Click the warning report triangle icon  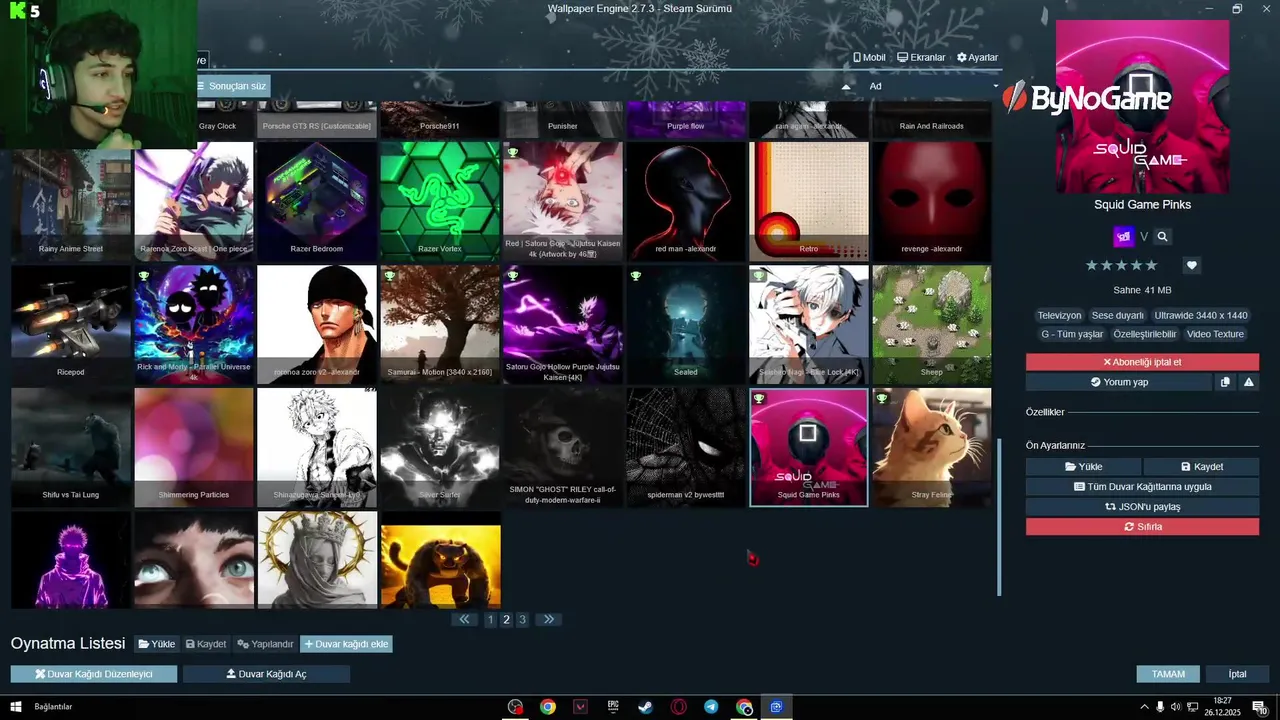(x=1249, y=382)
